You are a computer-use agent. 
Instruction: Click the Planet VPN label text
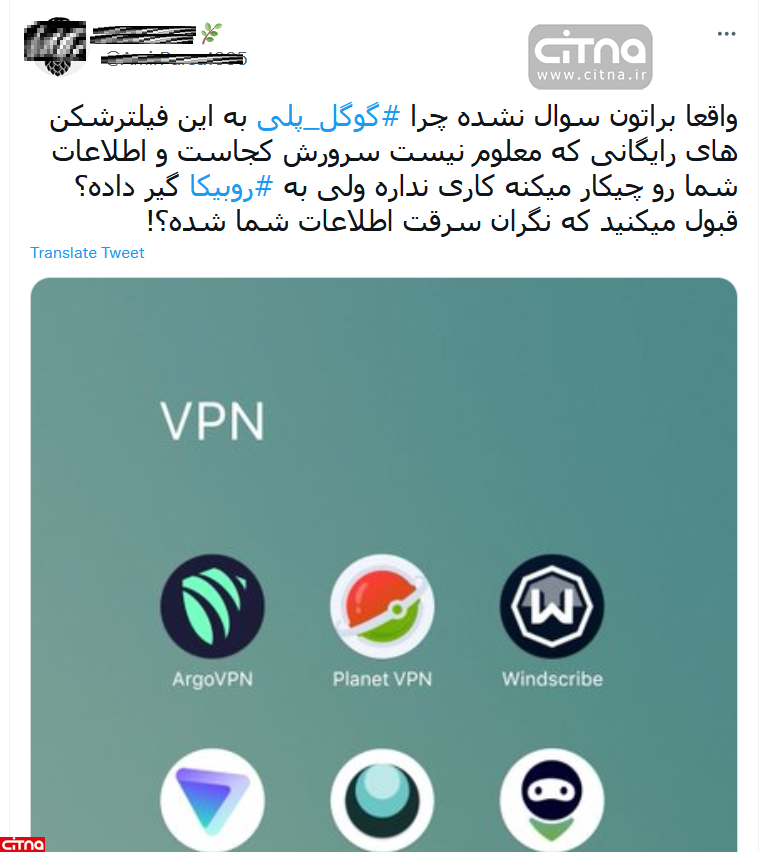point(382,679)
